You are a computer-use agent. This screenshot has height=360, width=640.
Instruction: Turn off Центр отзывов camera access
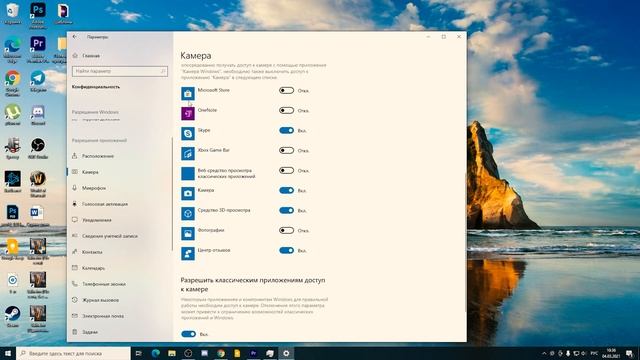(x=286, y=250)
